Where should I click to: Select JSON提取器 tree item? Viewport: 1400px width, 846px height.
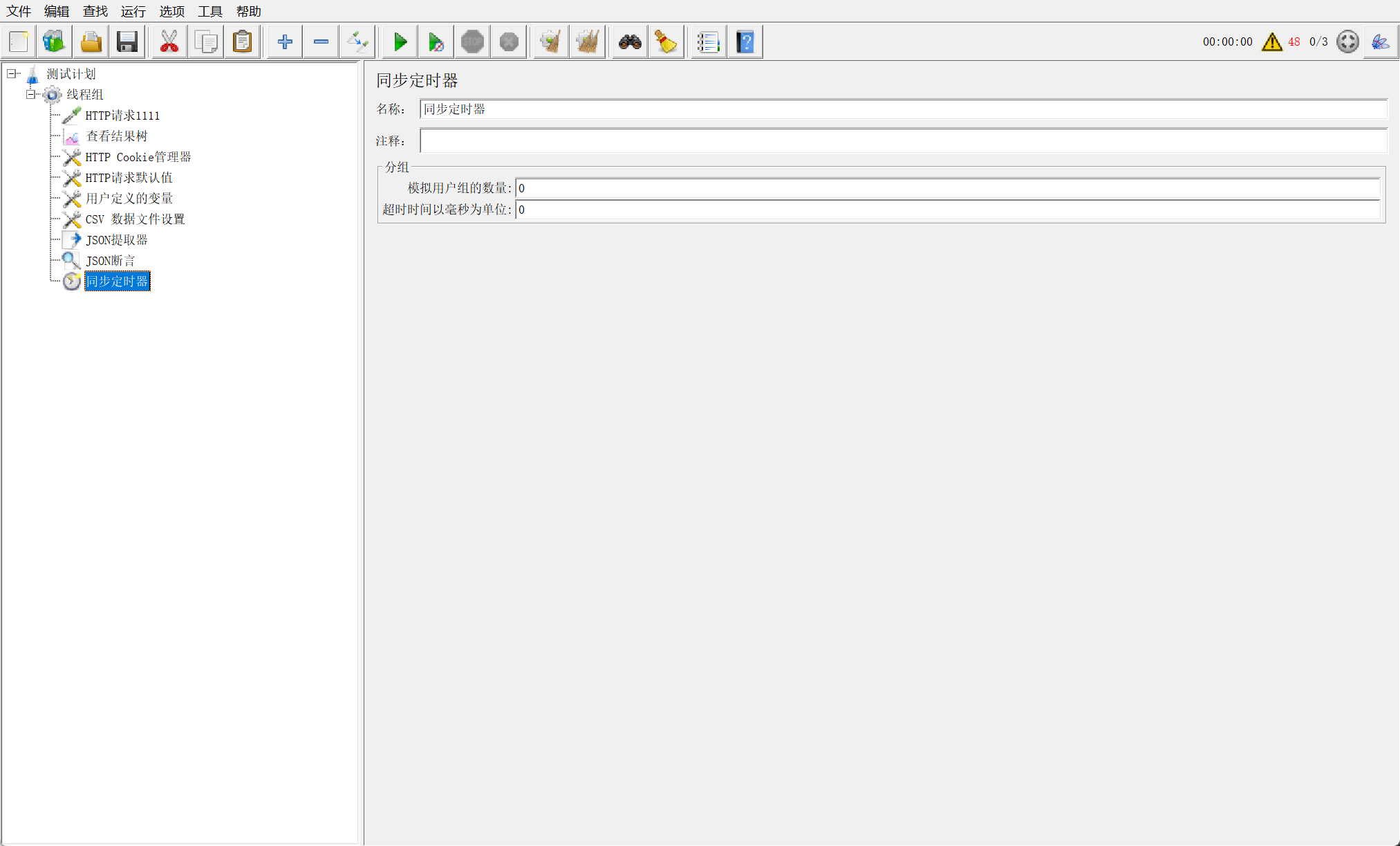(117, 240)
